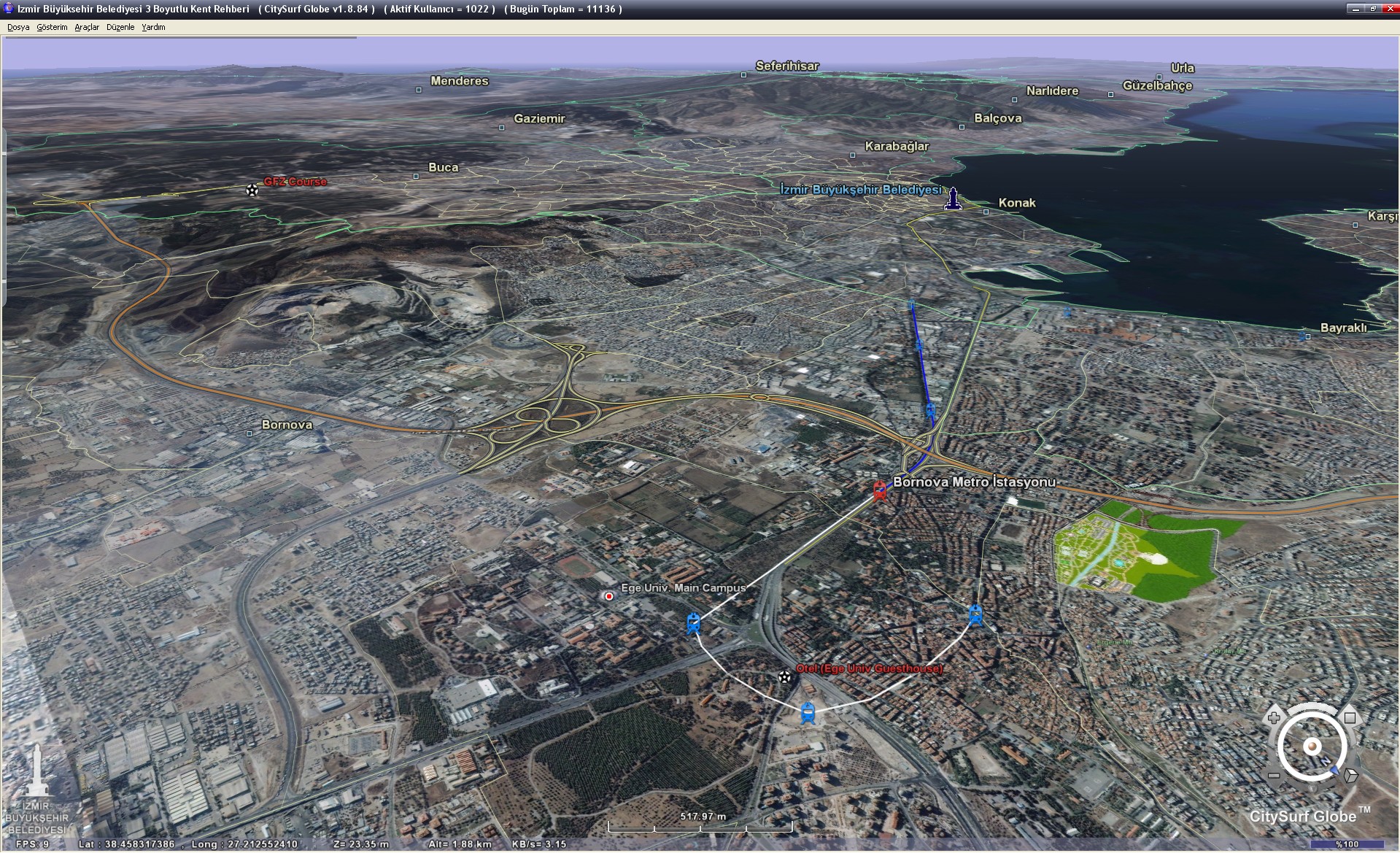Click the Seferihisar district label

point(786,66)
